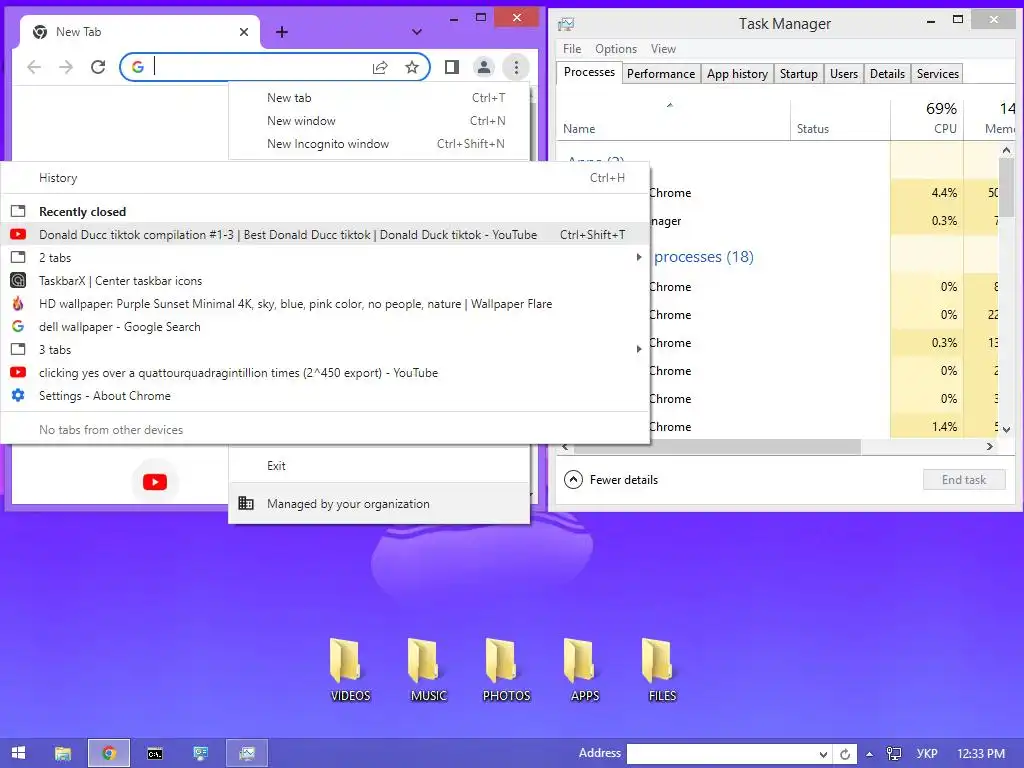Sort processes by the CPU column
The image size is (1024, 768).
pyautogui.click(x=927, y=120)
